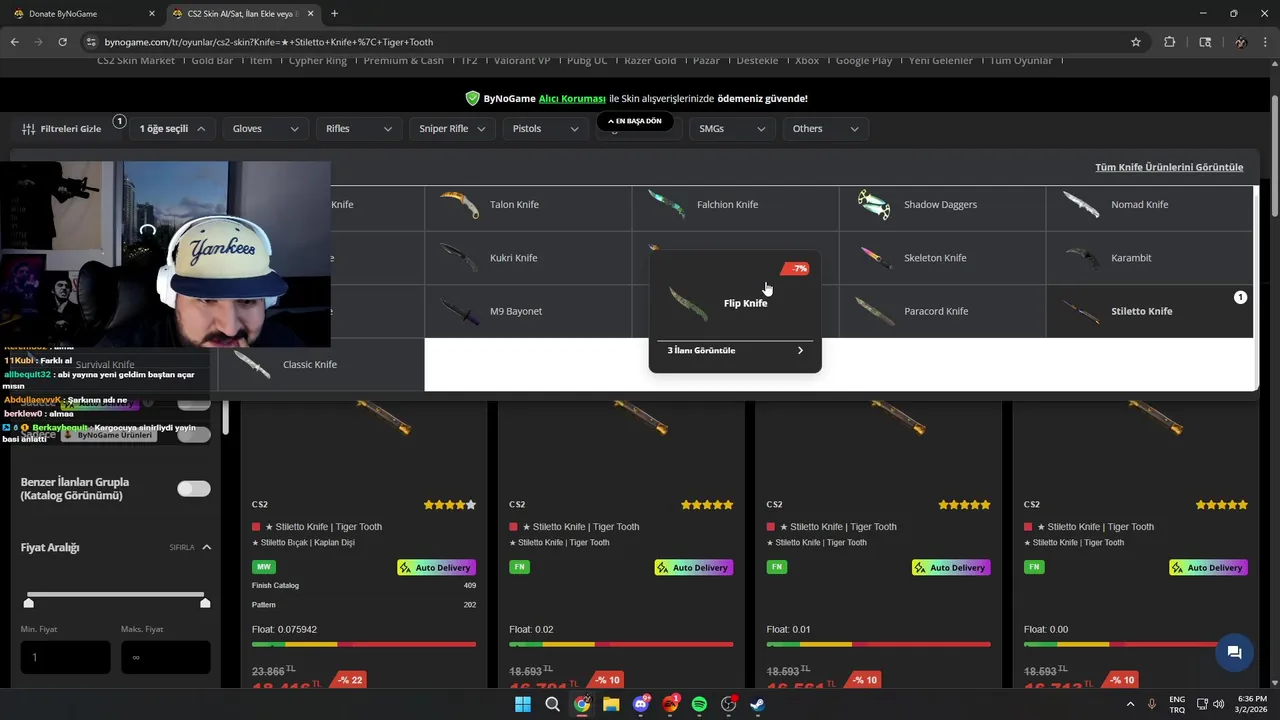
Task: Select the Karambit knife icon
Action: 1081,258
